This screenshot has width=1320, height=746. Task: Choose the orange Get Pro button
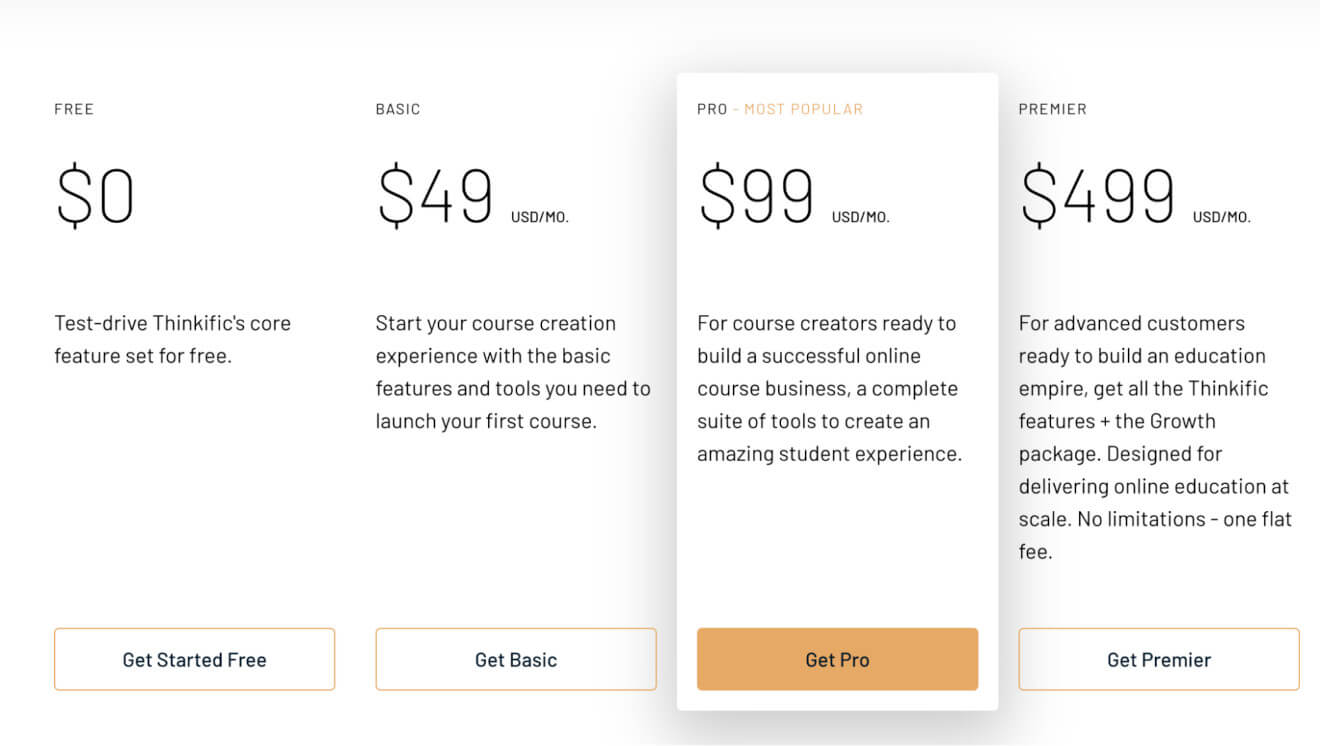pyautogui.click(x=837, y=659)
